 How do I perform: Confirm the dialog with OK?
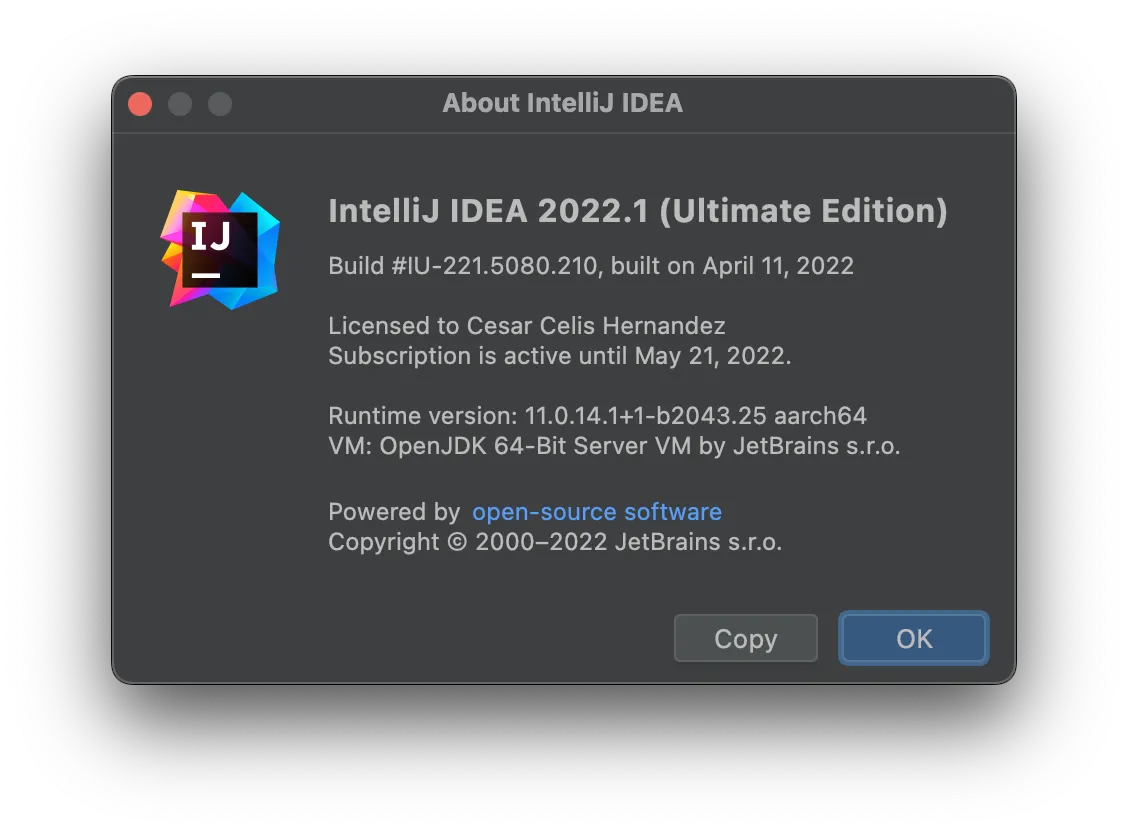914,638
